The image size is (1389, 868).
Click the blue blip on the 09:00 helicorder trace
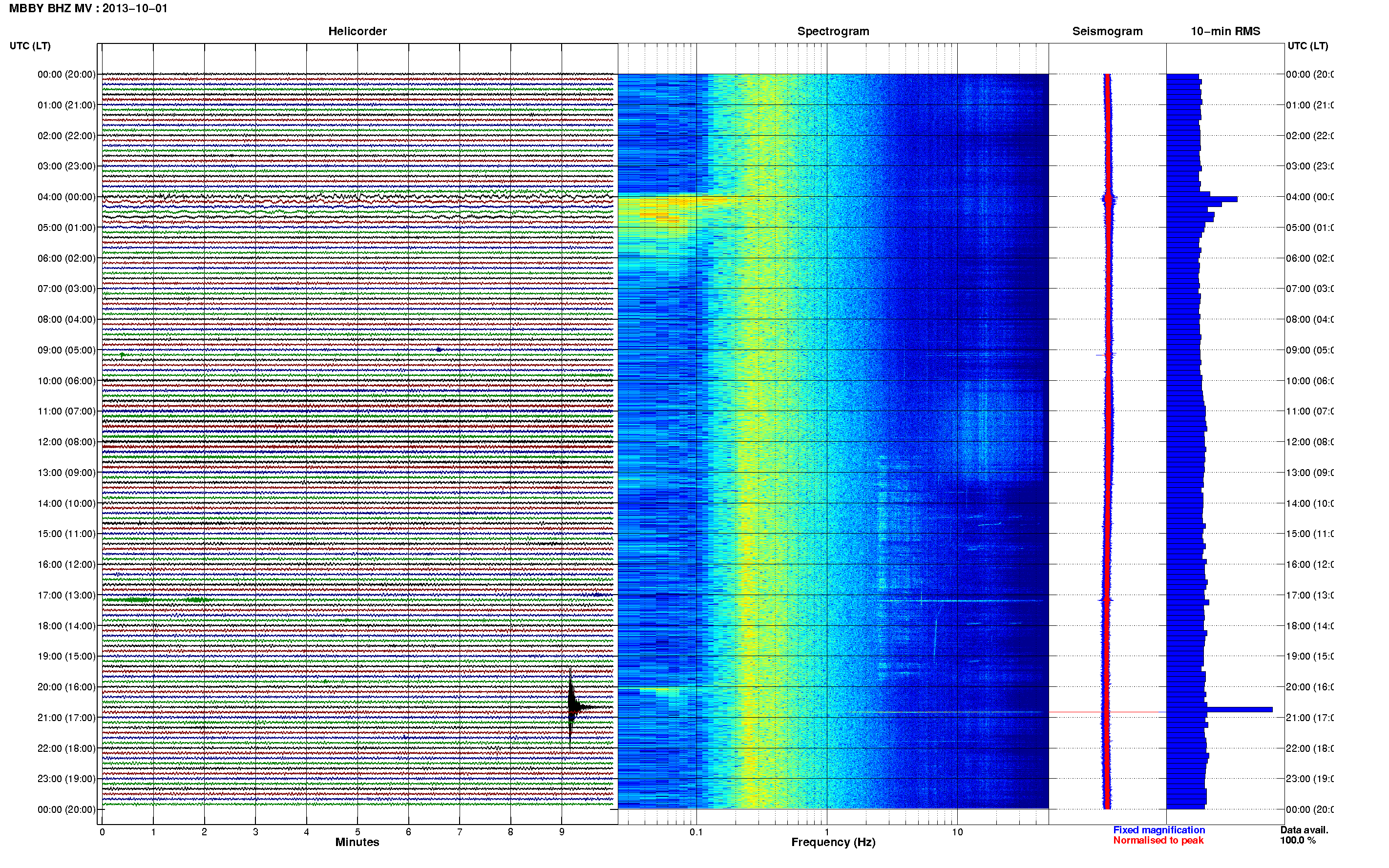click(439, 349)
